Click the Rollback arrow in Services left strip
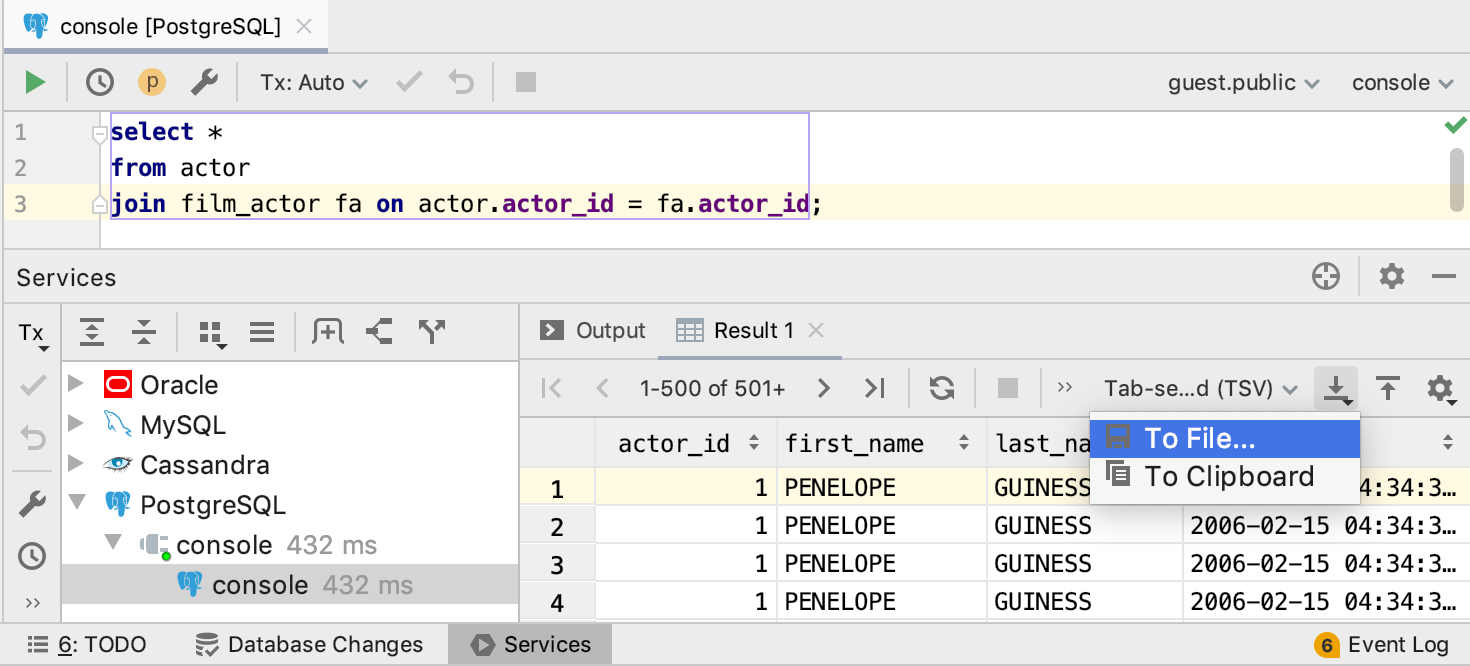Screen dimensions: 1470x666 coord(33,437)
